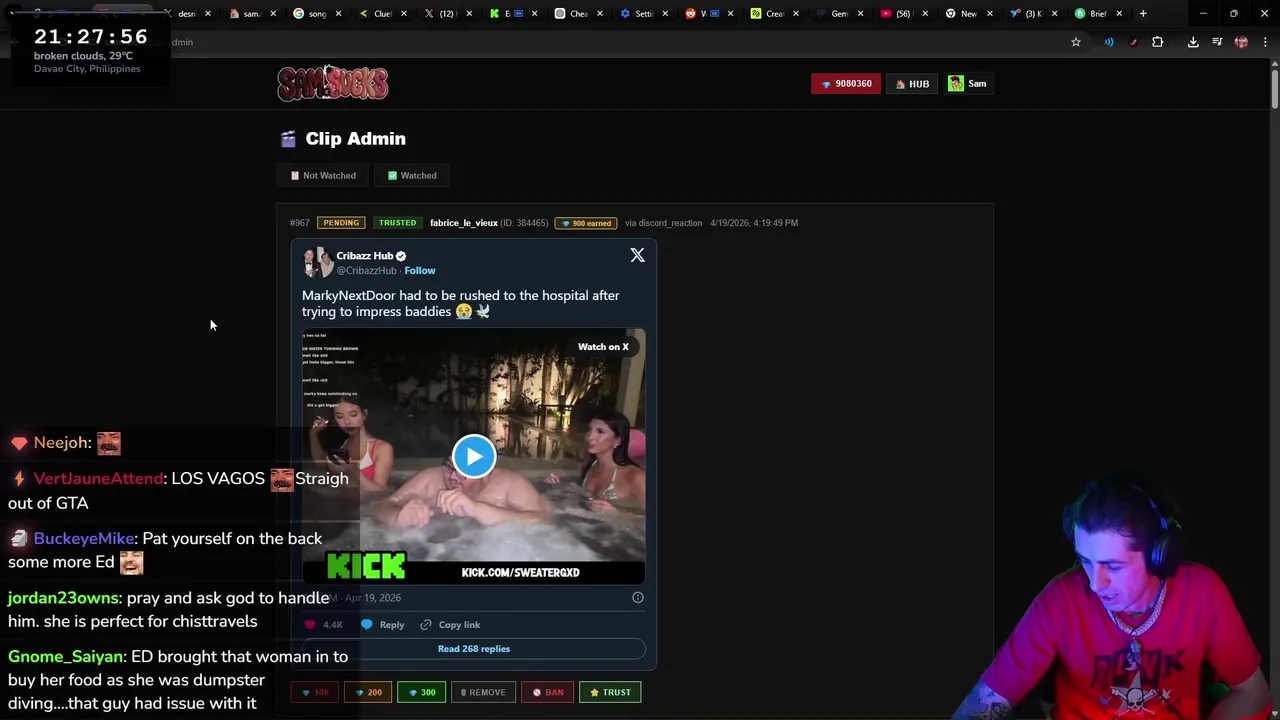Click chat username VertJauneAttend
This screenshot has height=720, width=1280.
click(98, 479)
